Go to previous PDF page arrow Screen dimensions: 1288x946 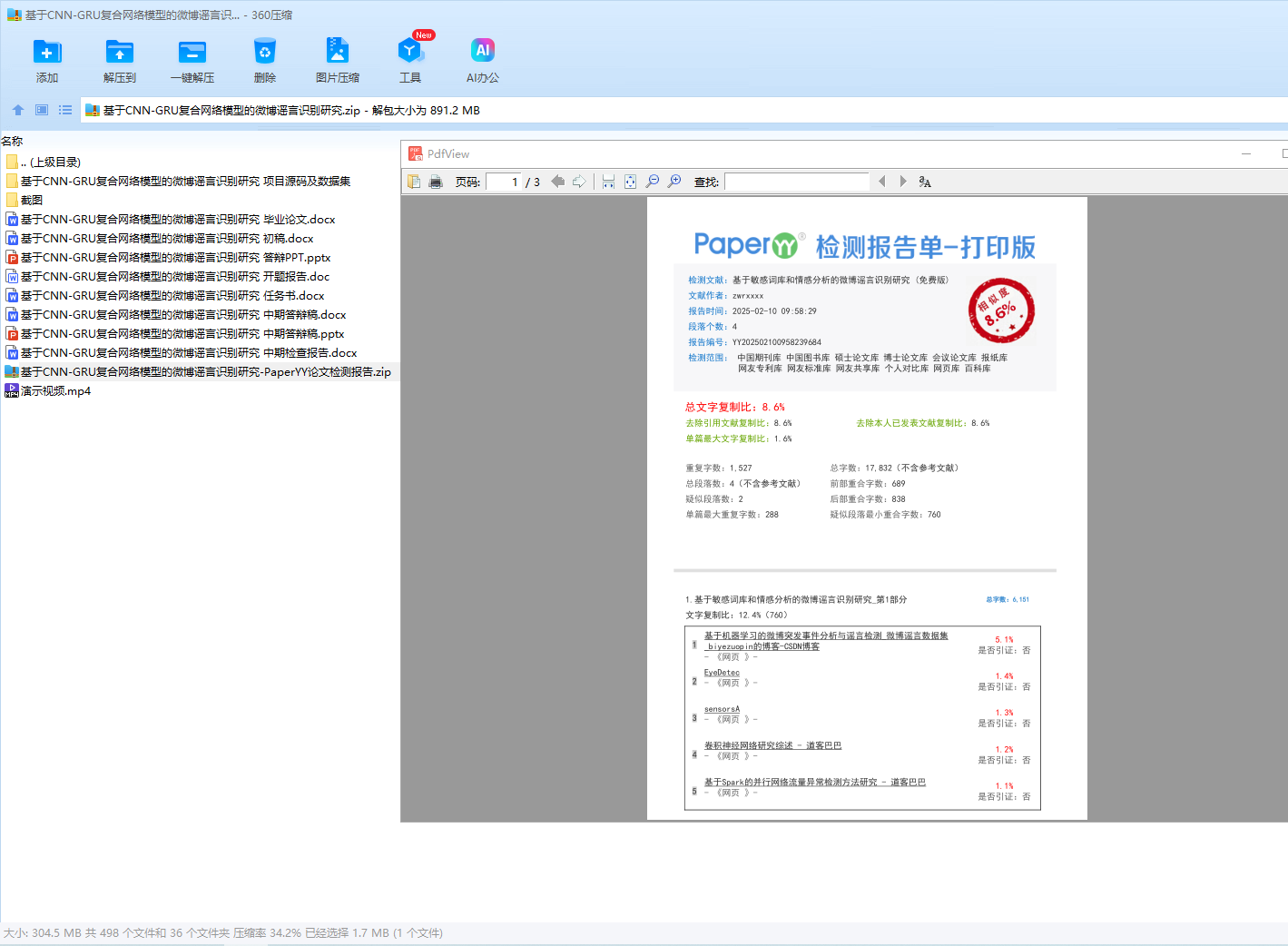pyautogui.click(x=557, y=182)
